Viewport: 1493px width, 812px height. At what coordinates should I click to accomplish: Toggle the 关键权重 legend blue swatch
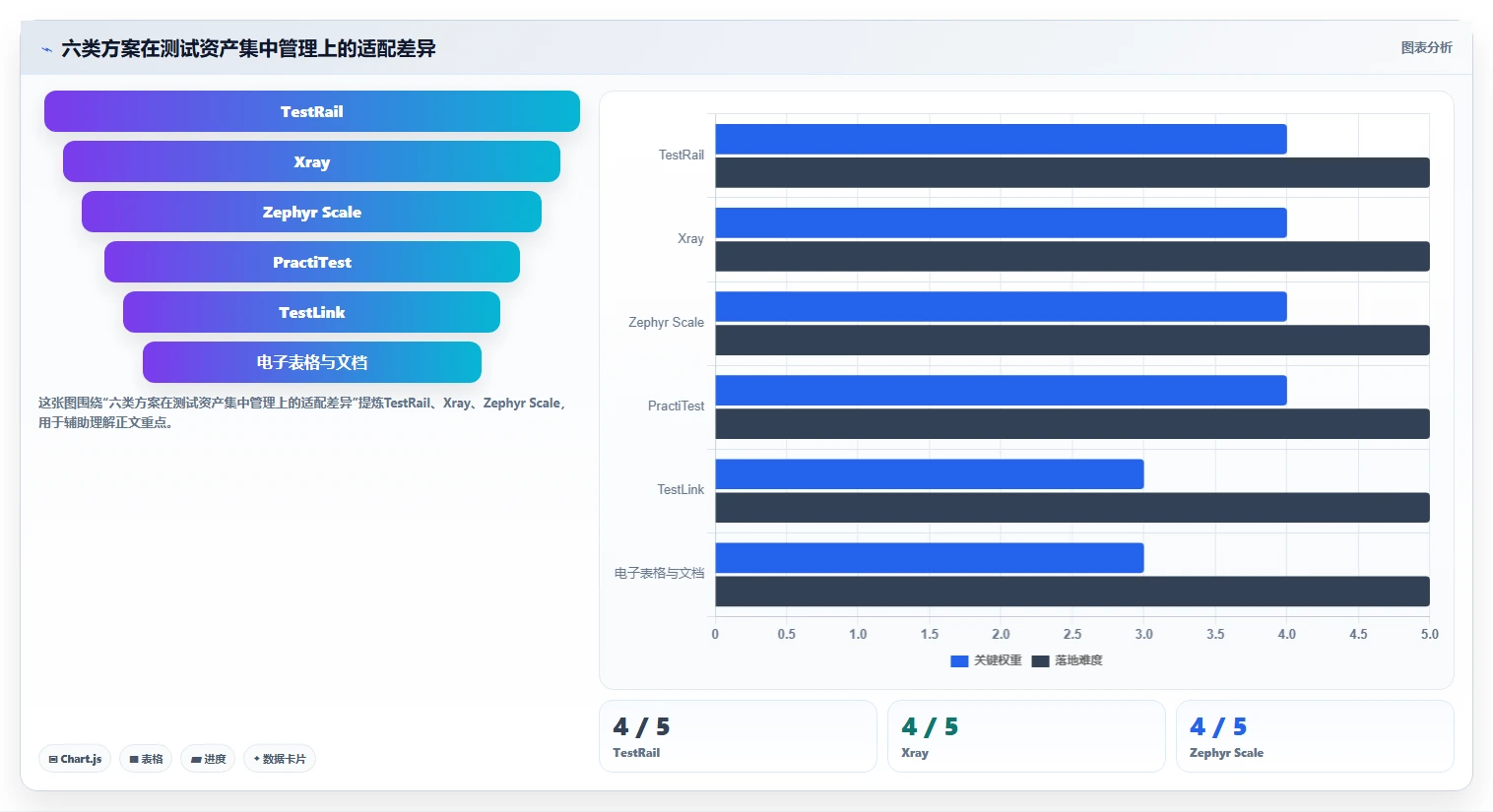point(959,661)
